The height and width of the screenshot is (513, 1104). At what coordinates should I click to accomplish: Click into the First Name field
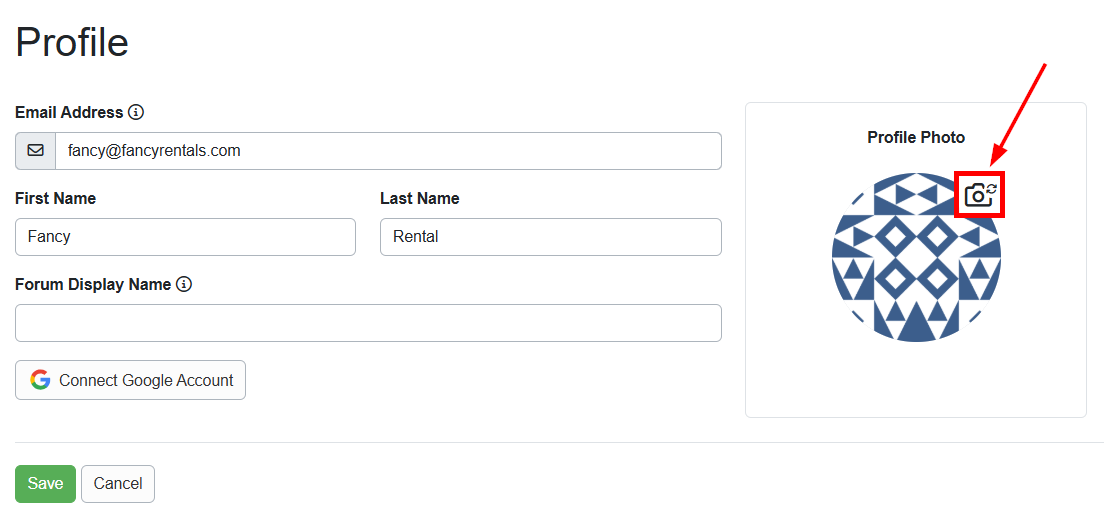(x=185, y=237)
